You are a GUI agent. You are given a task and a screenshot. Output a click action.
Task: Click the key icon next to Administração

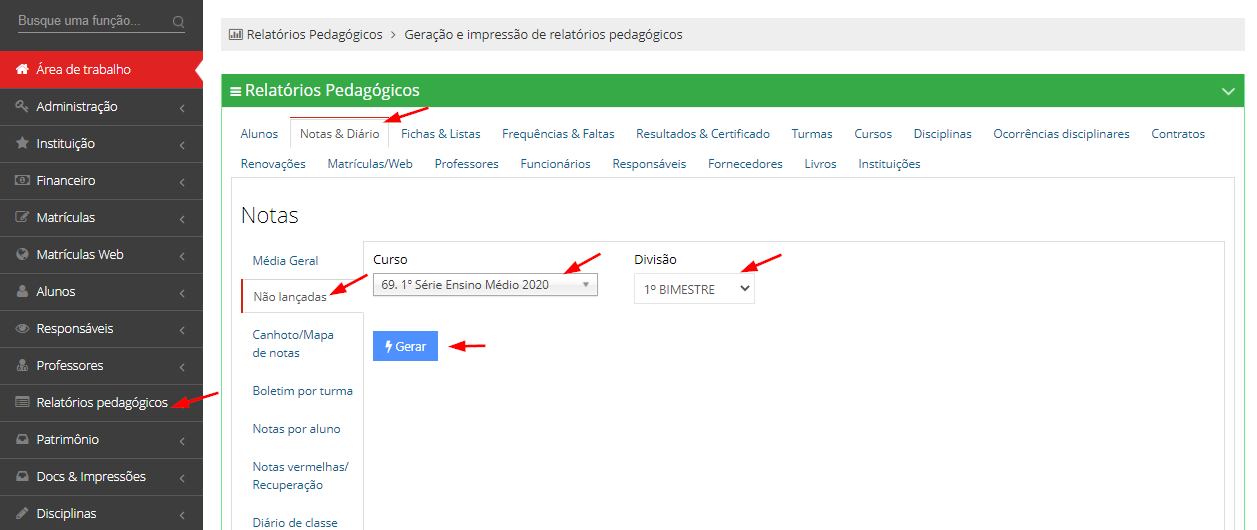(22, 107)
